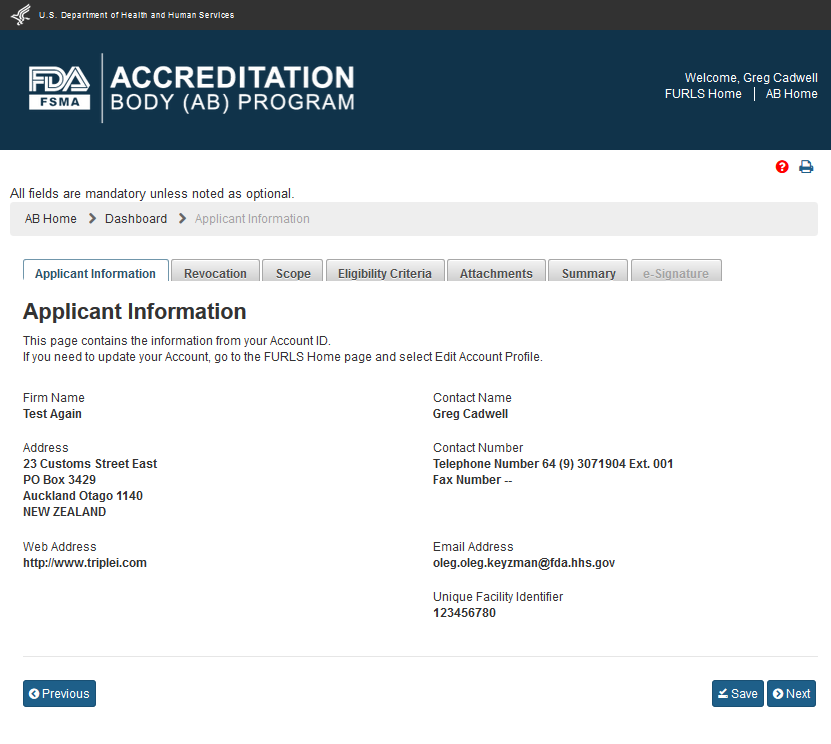The height and width of the screenshot is (744, 831).
Task: Open the Revocation tab
Action: pos(215,273)
